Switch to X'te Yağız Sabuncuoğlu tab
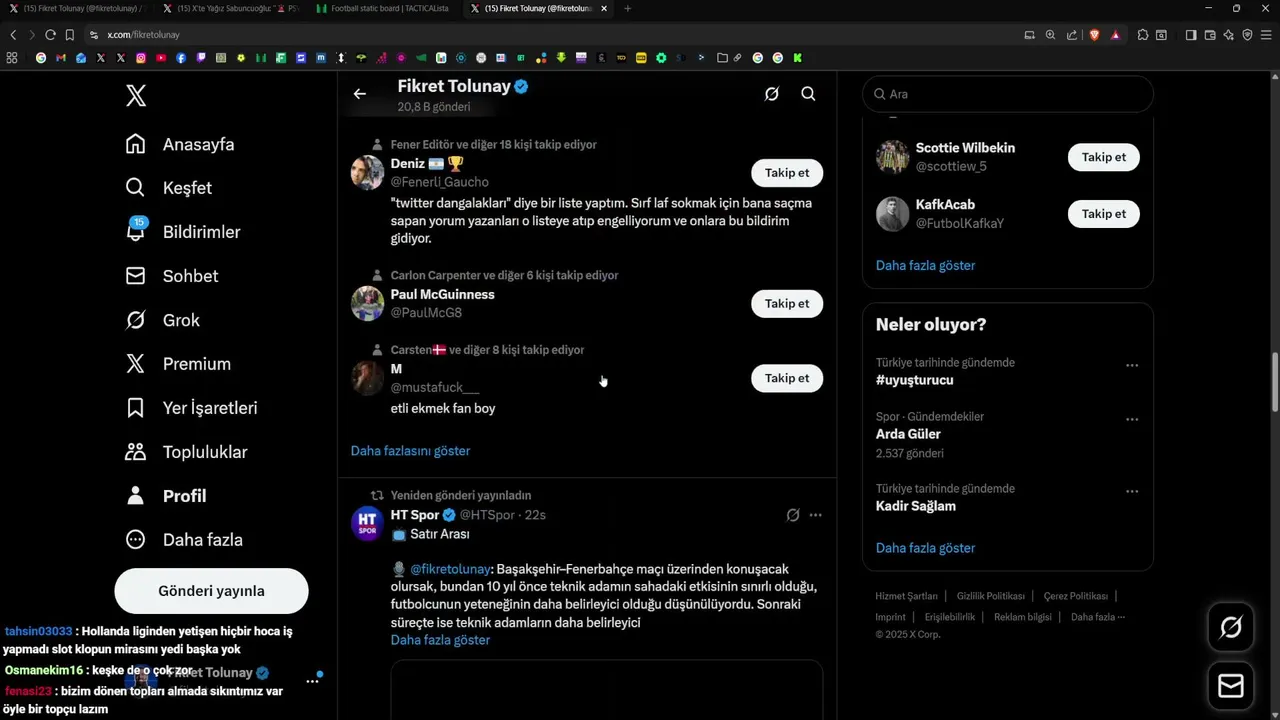Viewport: 1280px width, 720px height. click(230, 8)
